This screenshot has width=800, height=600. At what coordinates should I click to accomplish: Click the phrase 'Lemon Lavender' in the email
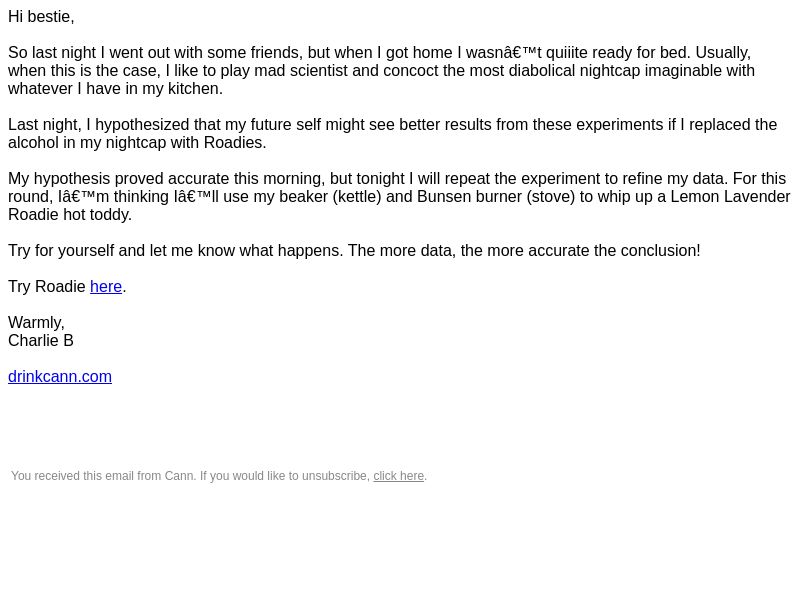coord(730,197)
